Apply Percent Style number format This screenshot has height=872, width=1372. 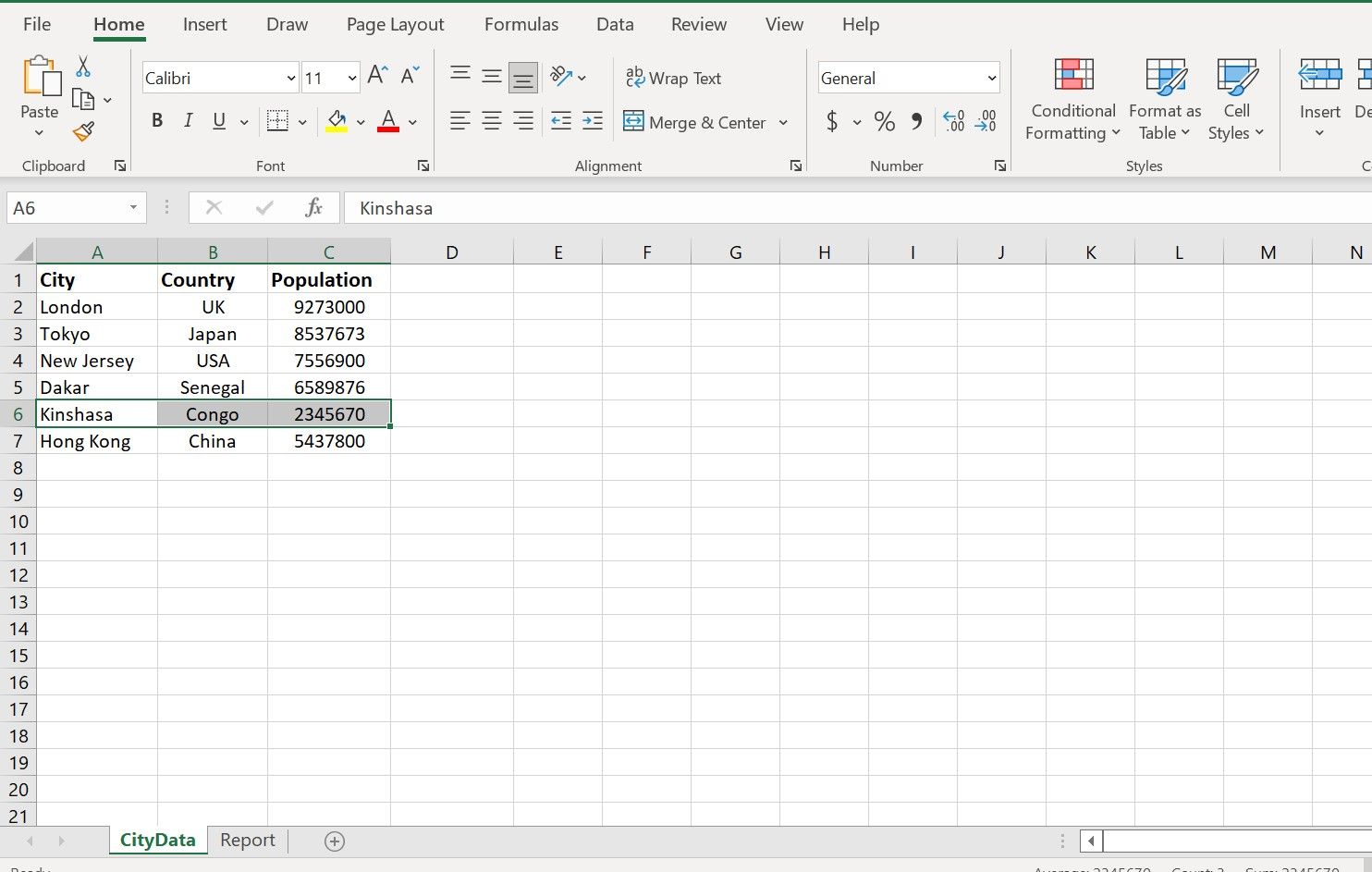884,121
